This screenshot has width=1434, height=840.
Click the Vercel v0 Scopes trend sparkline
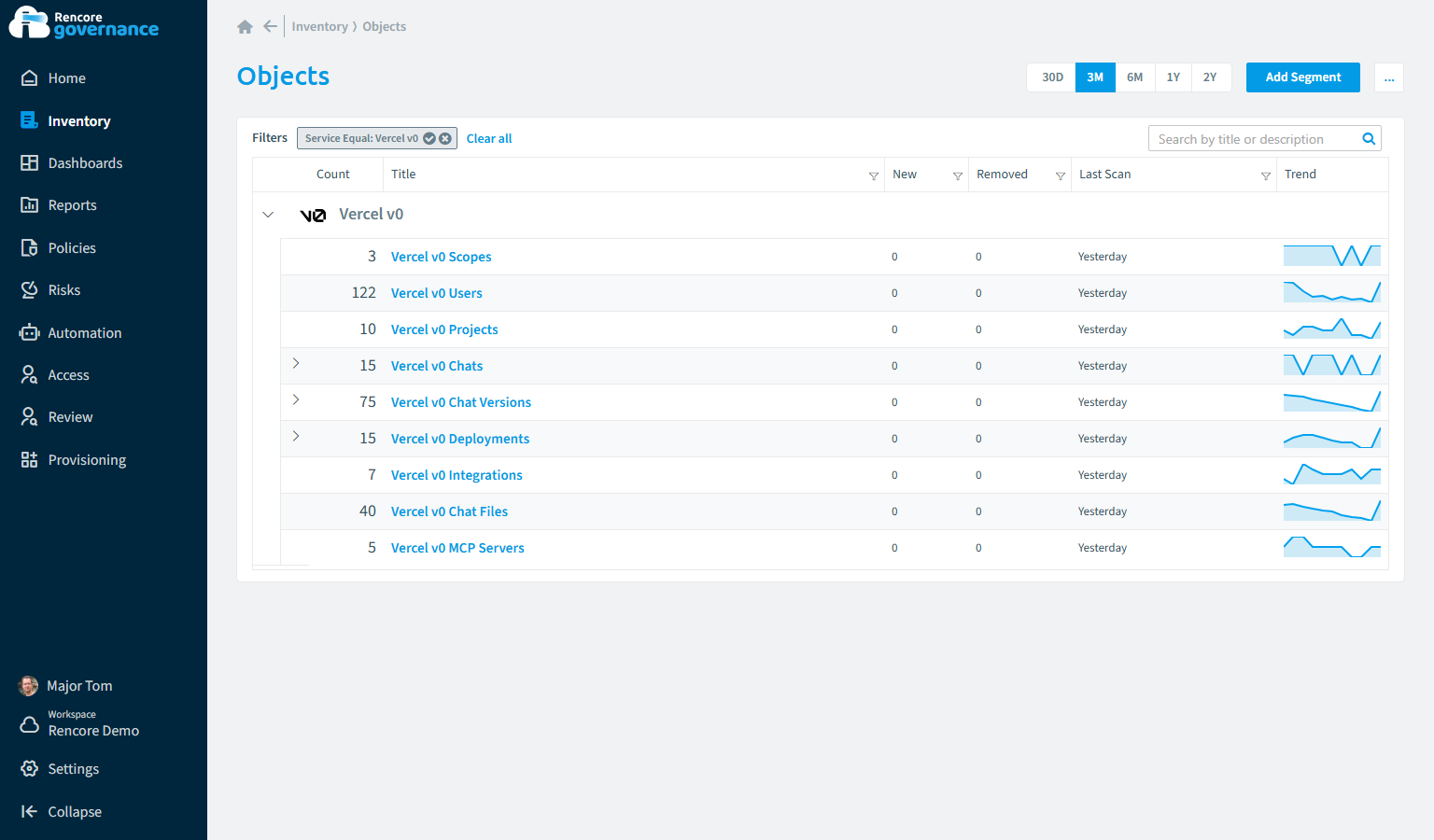click(x=1332, y=256)
